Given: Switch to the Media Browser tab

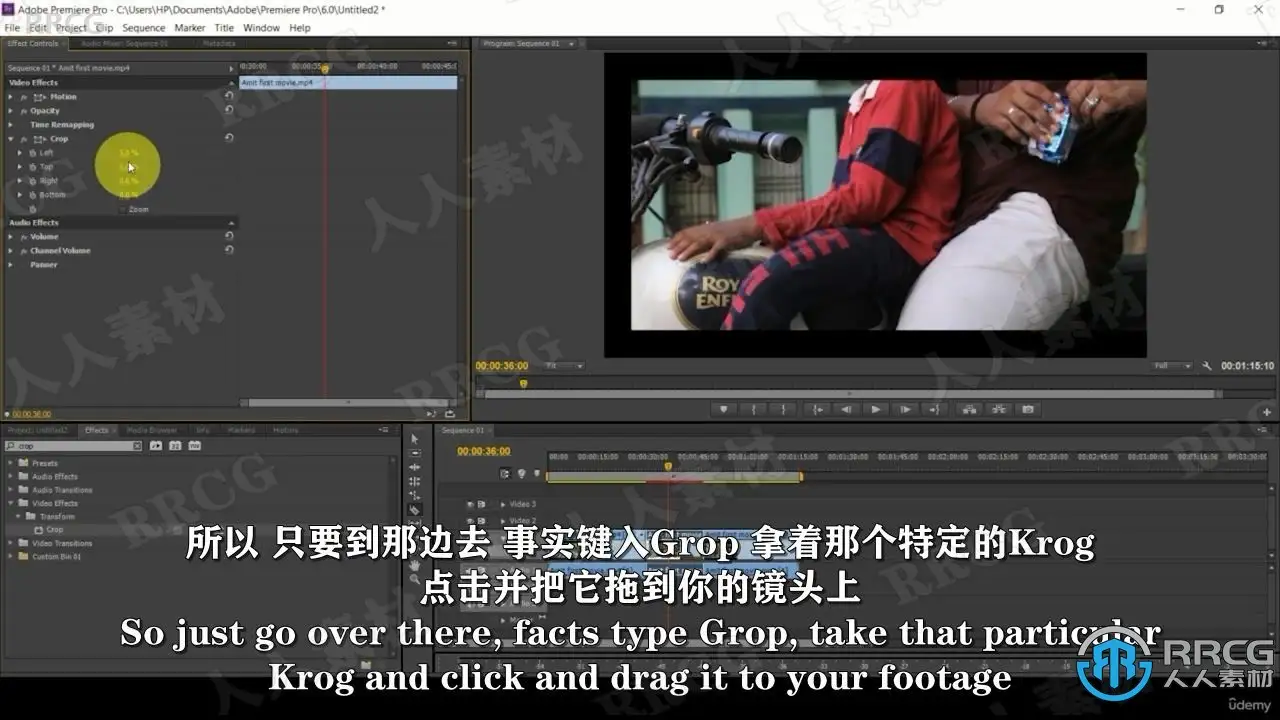Looking at the screenshot, I should pos(151,430).
